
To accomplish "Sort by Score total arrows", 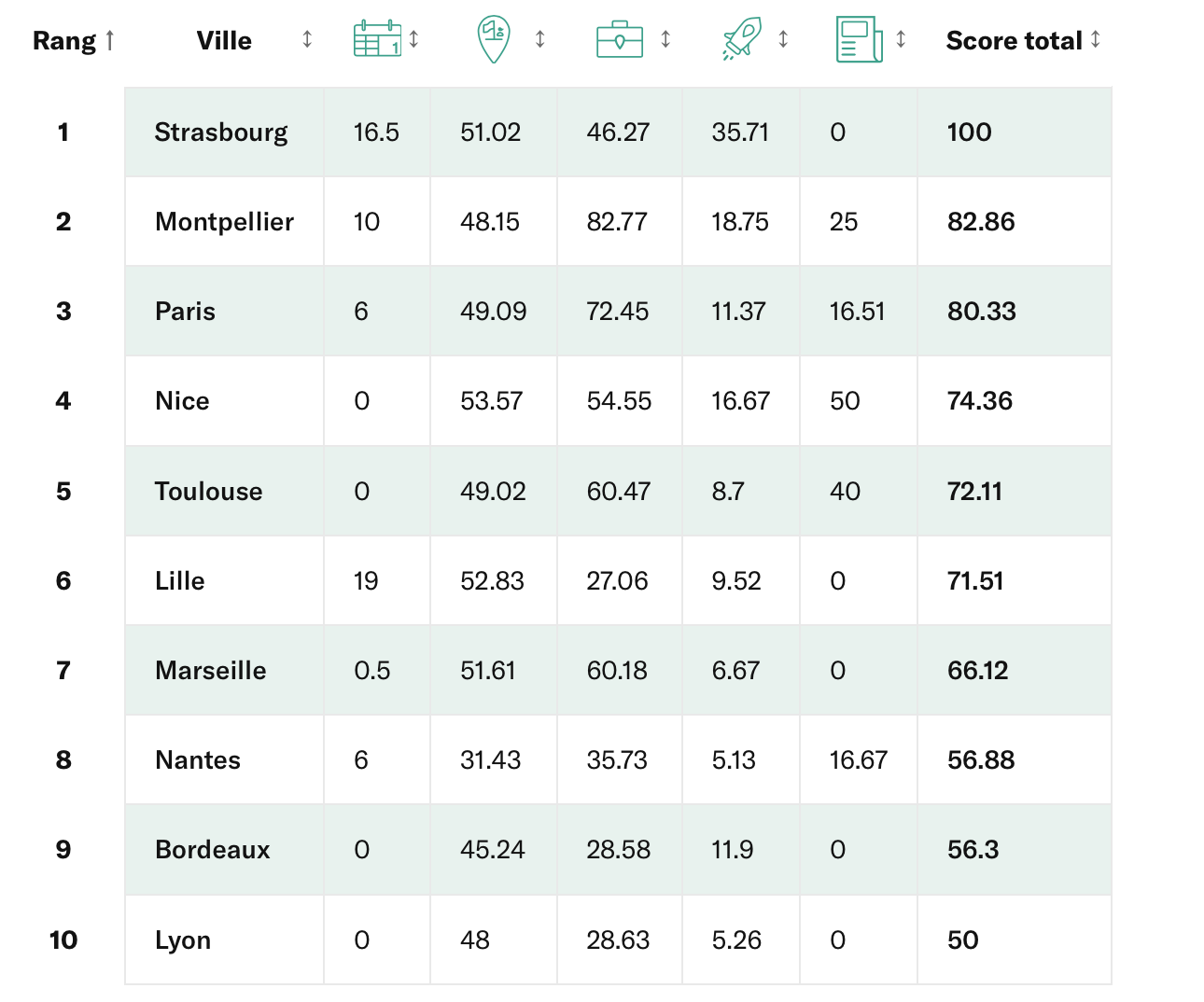I will click(1096, 39).
